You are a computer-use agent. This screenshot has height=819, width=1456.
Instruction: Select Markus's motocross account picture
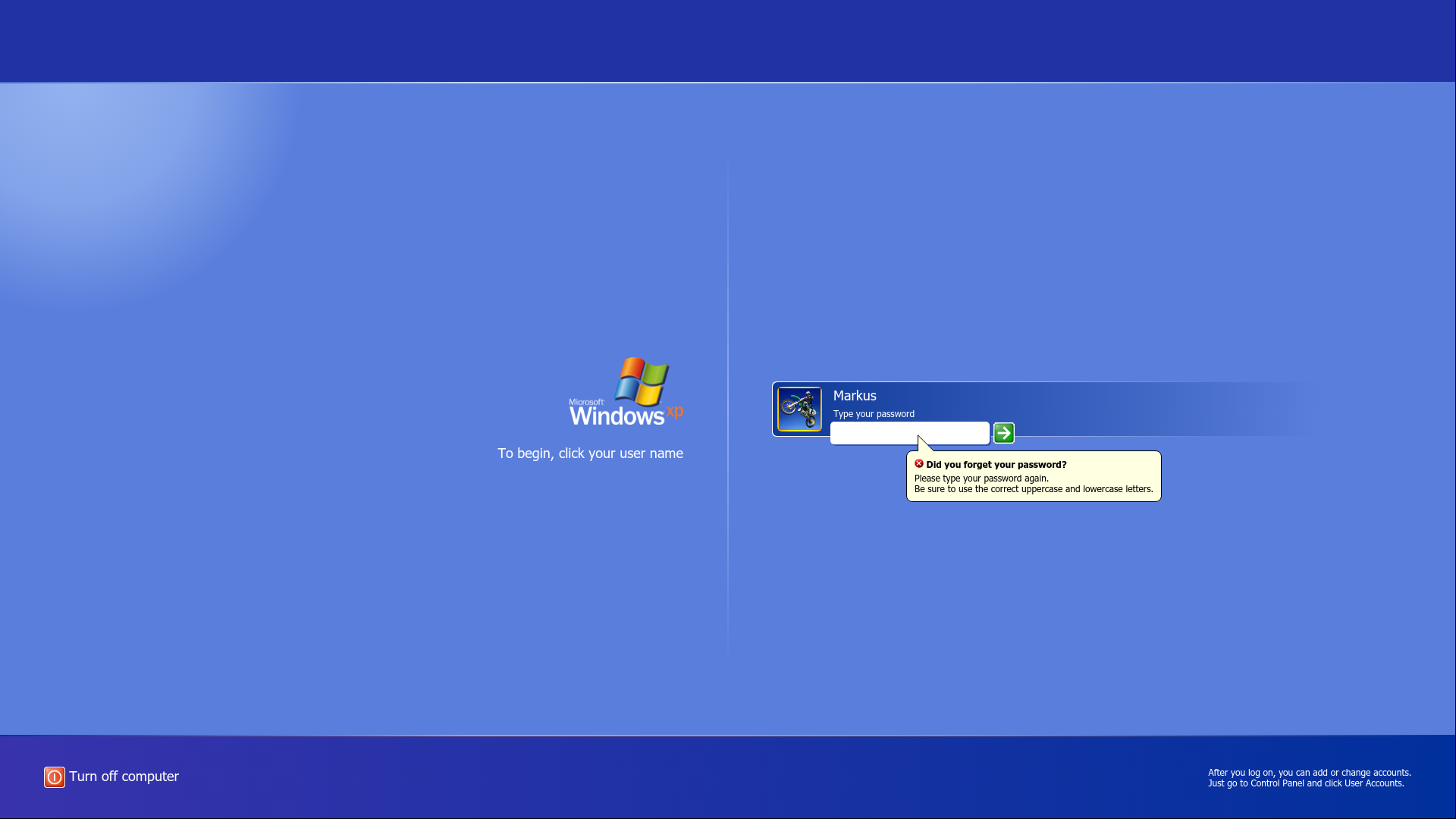799,409
